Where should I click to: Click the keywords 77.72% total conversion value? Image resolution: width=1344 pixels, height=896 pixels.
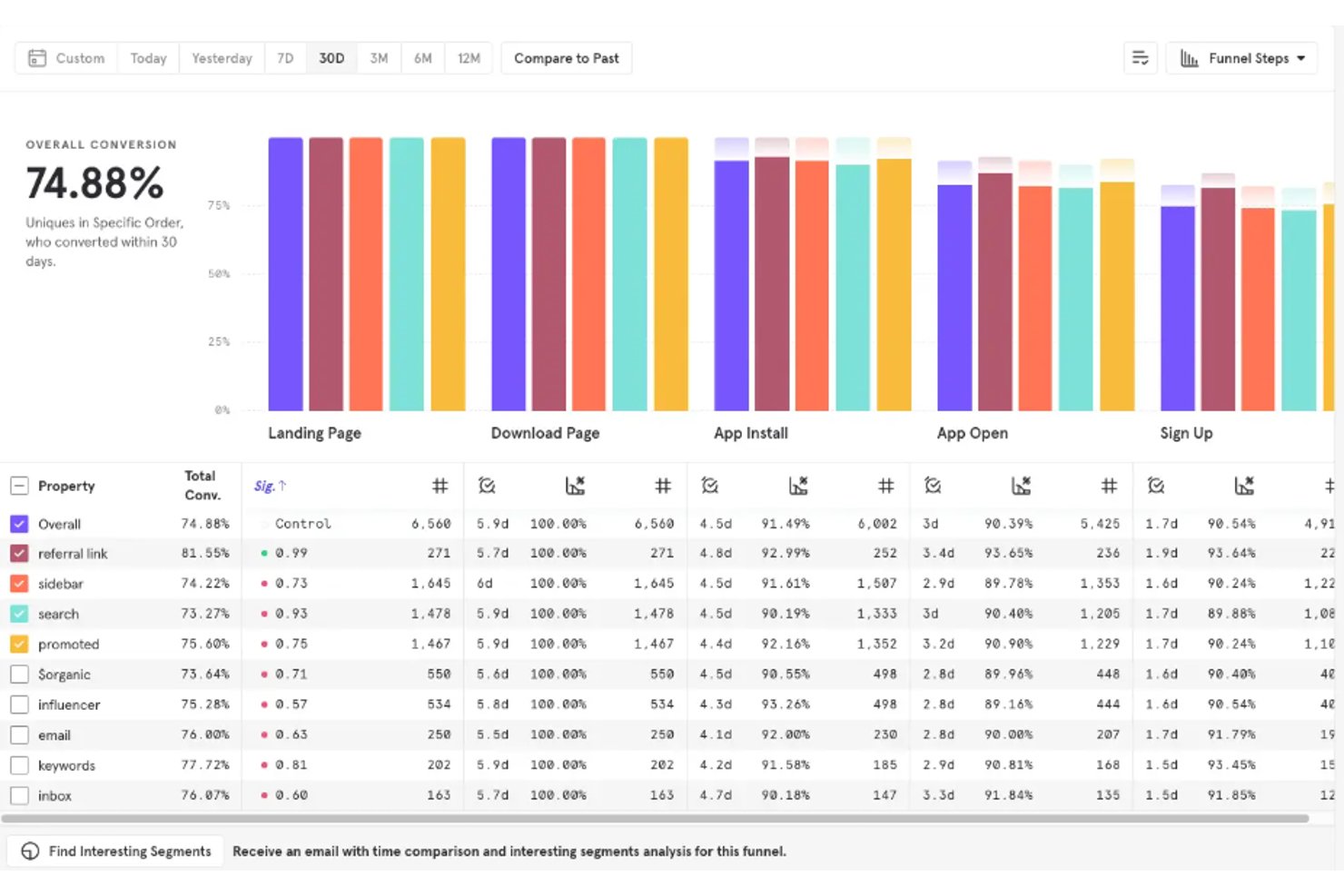[205, 765]
